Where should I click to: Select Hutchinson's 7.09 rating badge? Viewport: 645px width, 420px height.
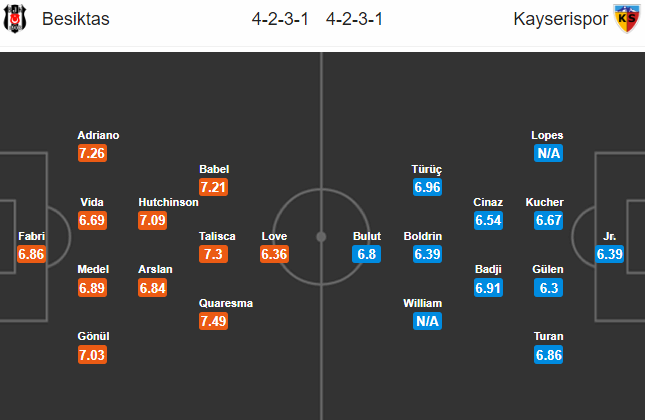tap(153, 220)
